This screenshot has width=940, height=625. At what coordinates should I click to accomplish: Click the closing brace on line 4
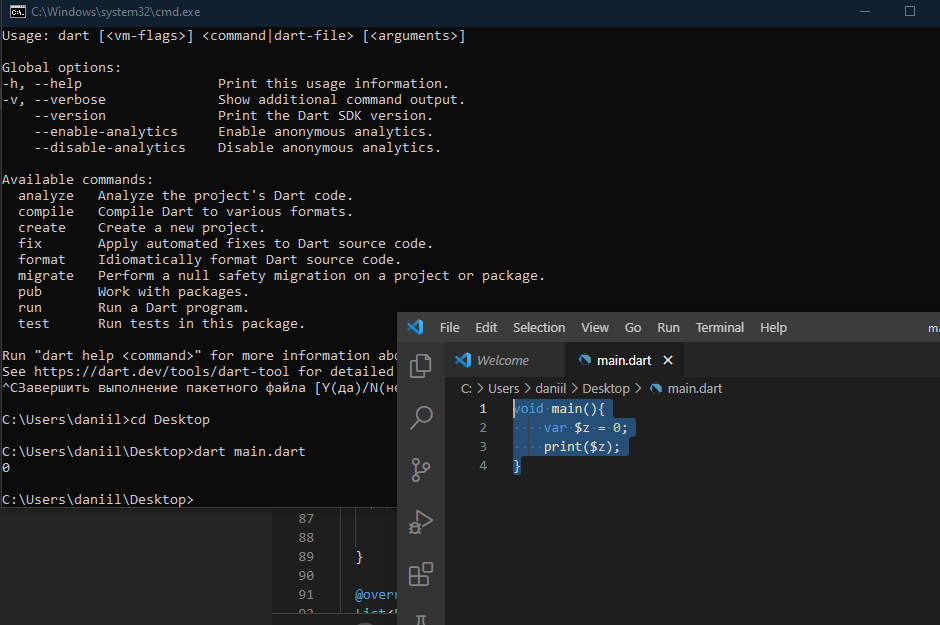tap(517, 466)
